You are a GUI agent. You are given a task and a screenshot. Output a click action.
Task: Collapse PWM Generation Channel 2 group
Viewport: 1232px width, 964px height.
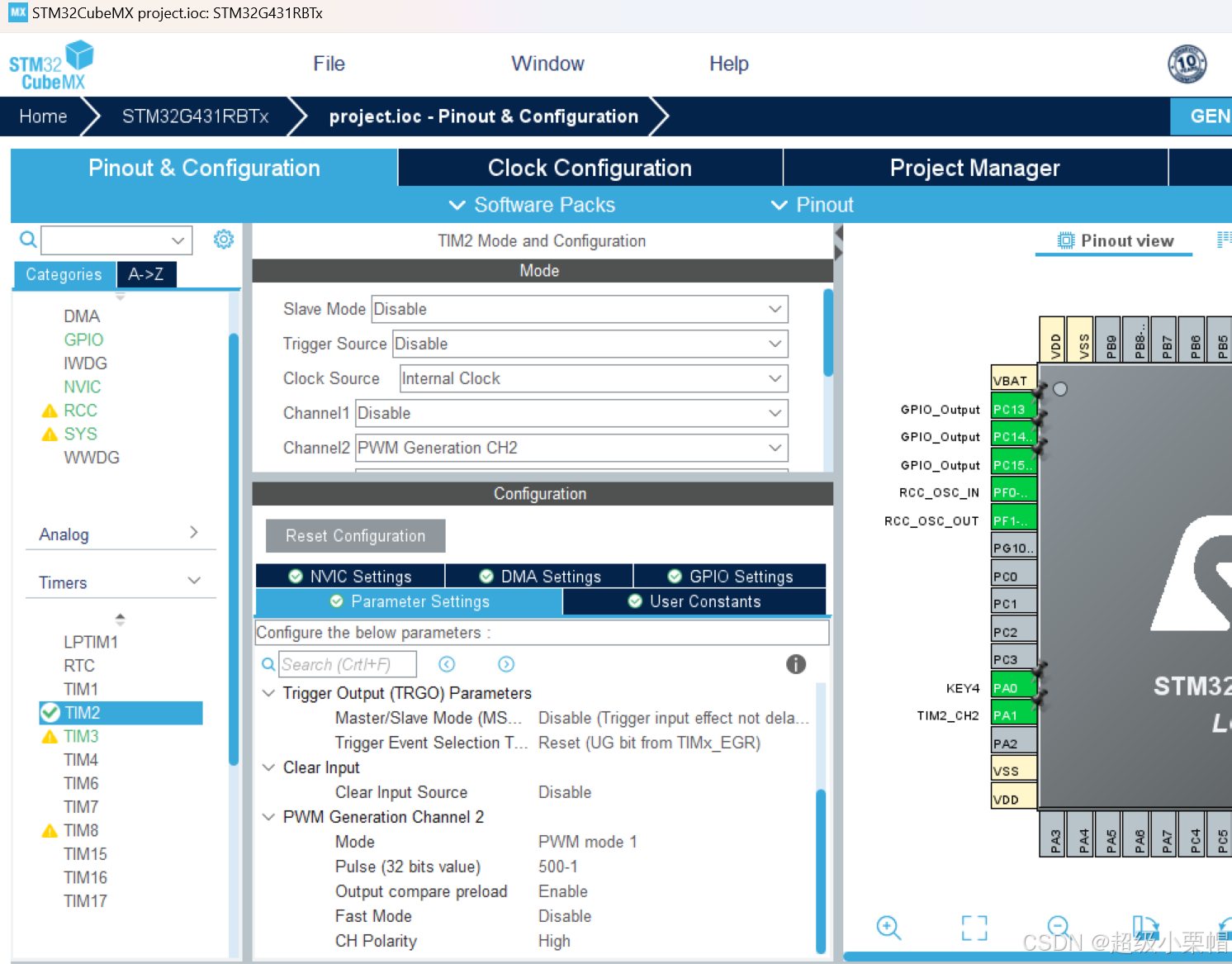coord(268,817)
